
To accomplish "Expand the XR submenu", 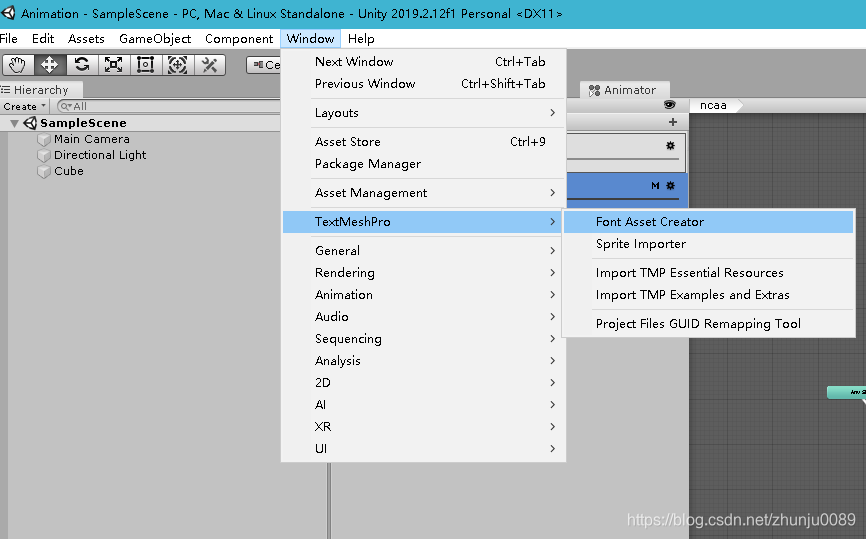I will coord(424,427).
